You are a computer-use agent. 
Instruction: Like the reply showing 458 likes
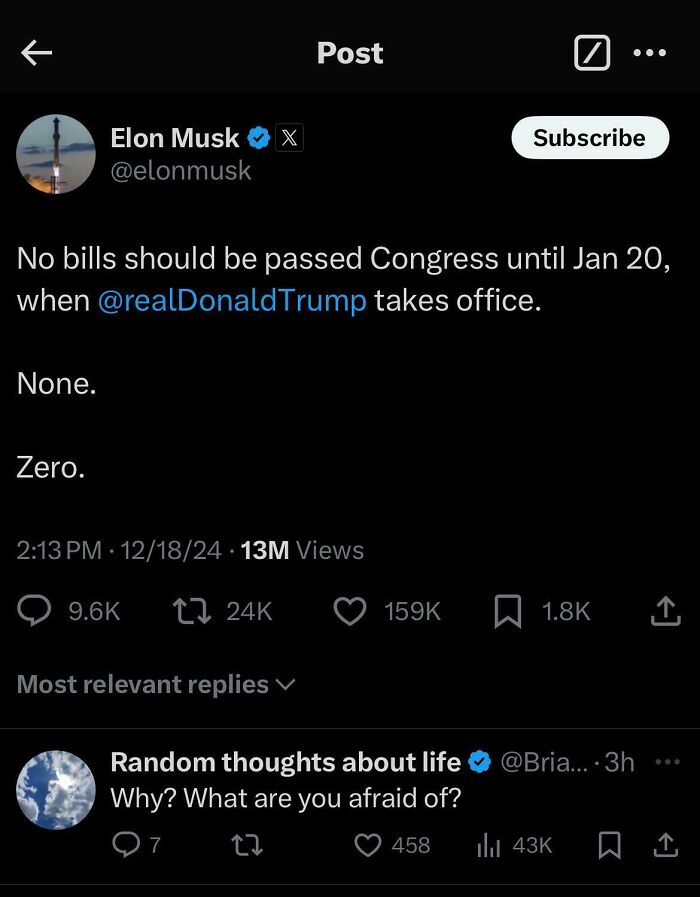point(370,845)
